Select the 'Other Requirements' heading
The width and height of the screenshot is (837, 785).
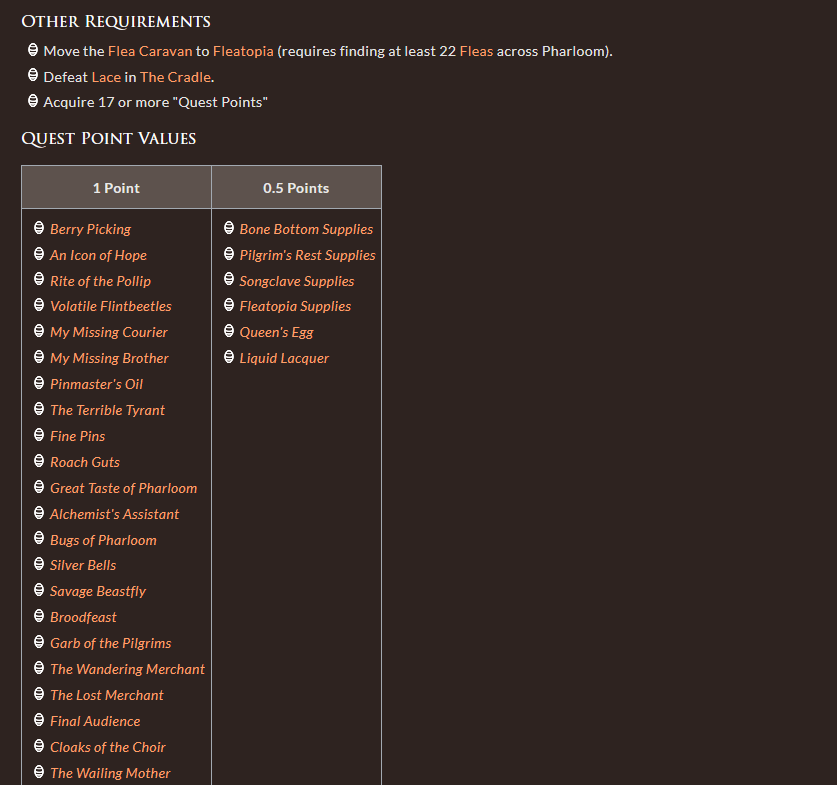point(116,21)
